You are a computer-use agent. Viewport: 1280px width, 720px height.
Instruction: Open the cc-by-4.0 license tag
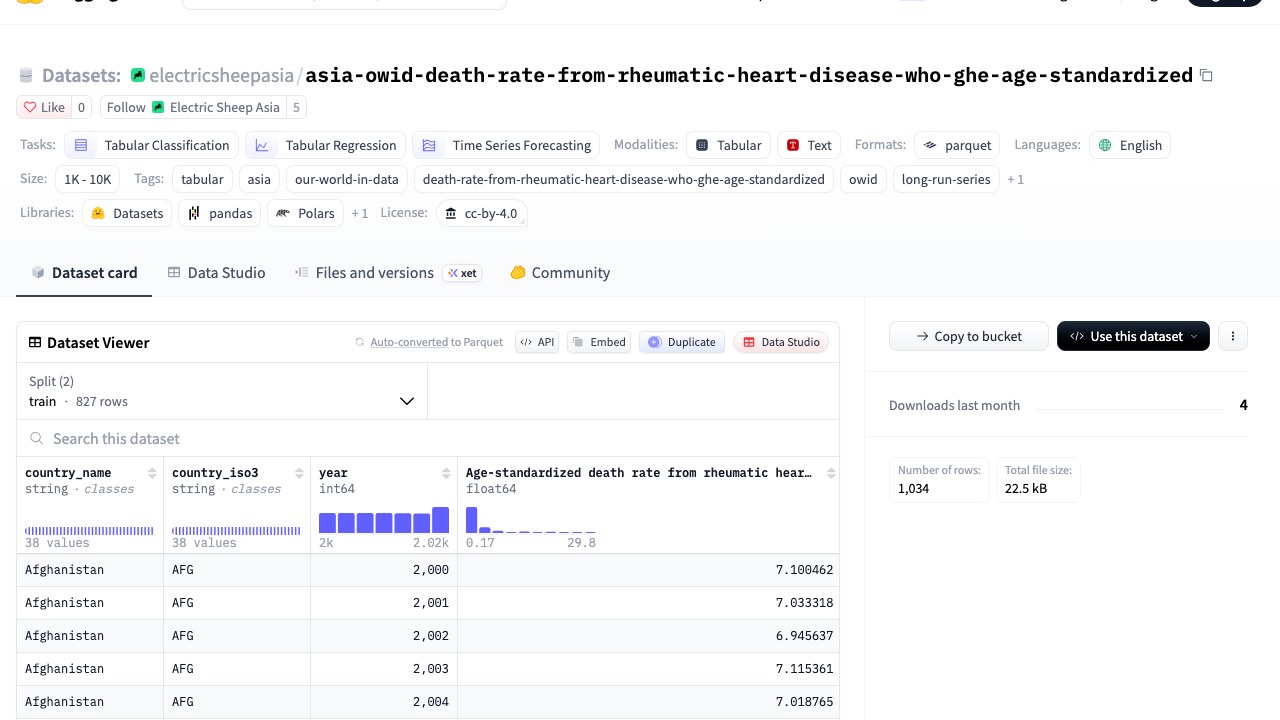point(481,213)
